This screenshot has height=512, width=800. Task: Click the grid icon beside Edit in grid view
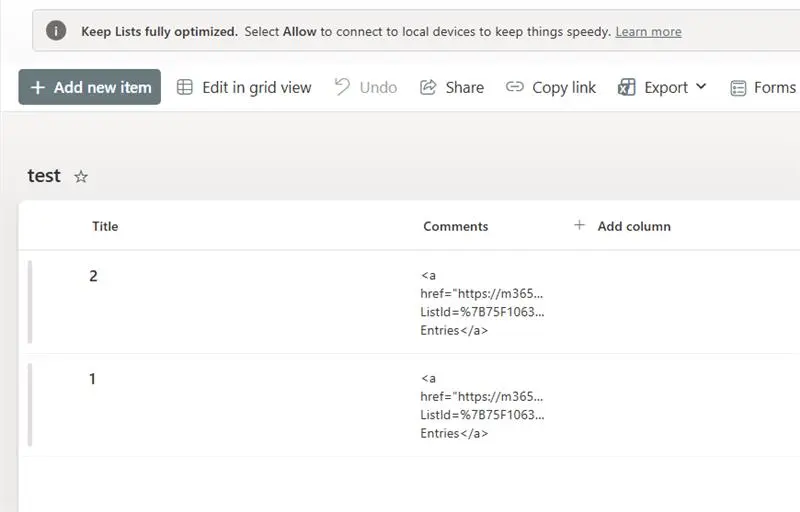click(185, 87)
